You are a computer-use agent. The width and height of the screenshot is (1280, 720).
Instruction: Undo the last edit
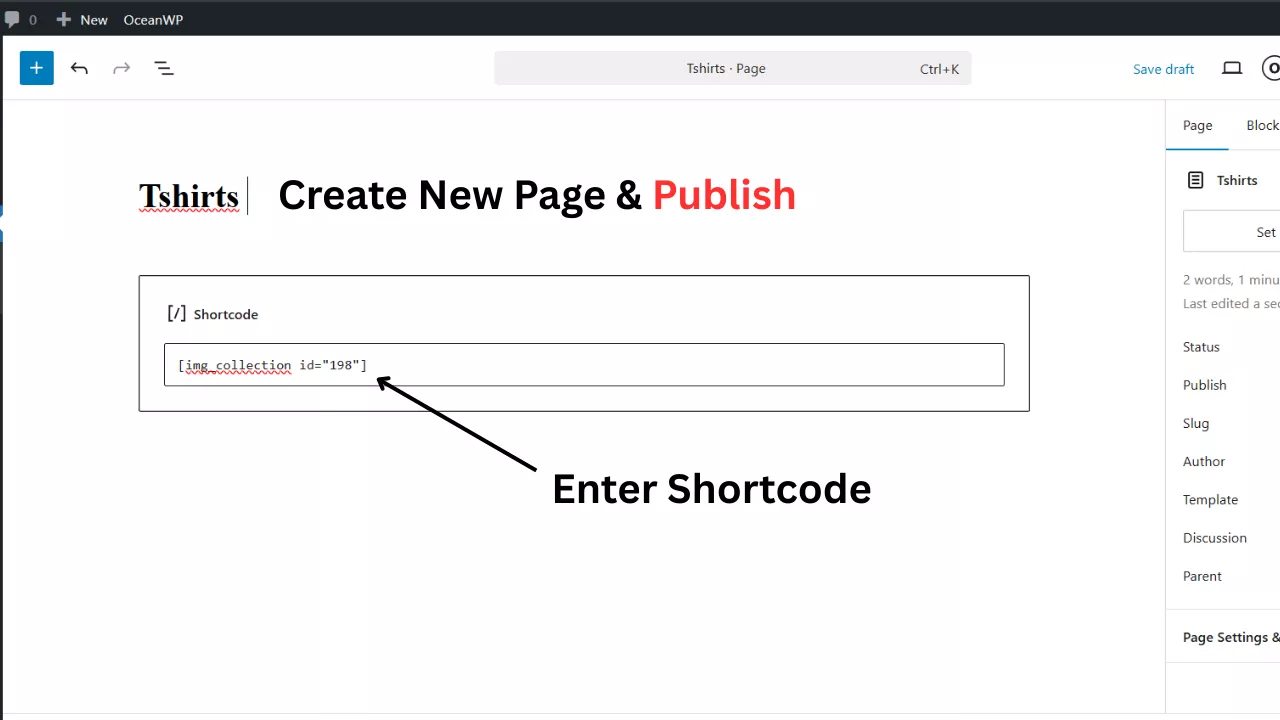(x=79, y=68)
